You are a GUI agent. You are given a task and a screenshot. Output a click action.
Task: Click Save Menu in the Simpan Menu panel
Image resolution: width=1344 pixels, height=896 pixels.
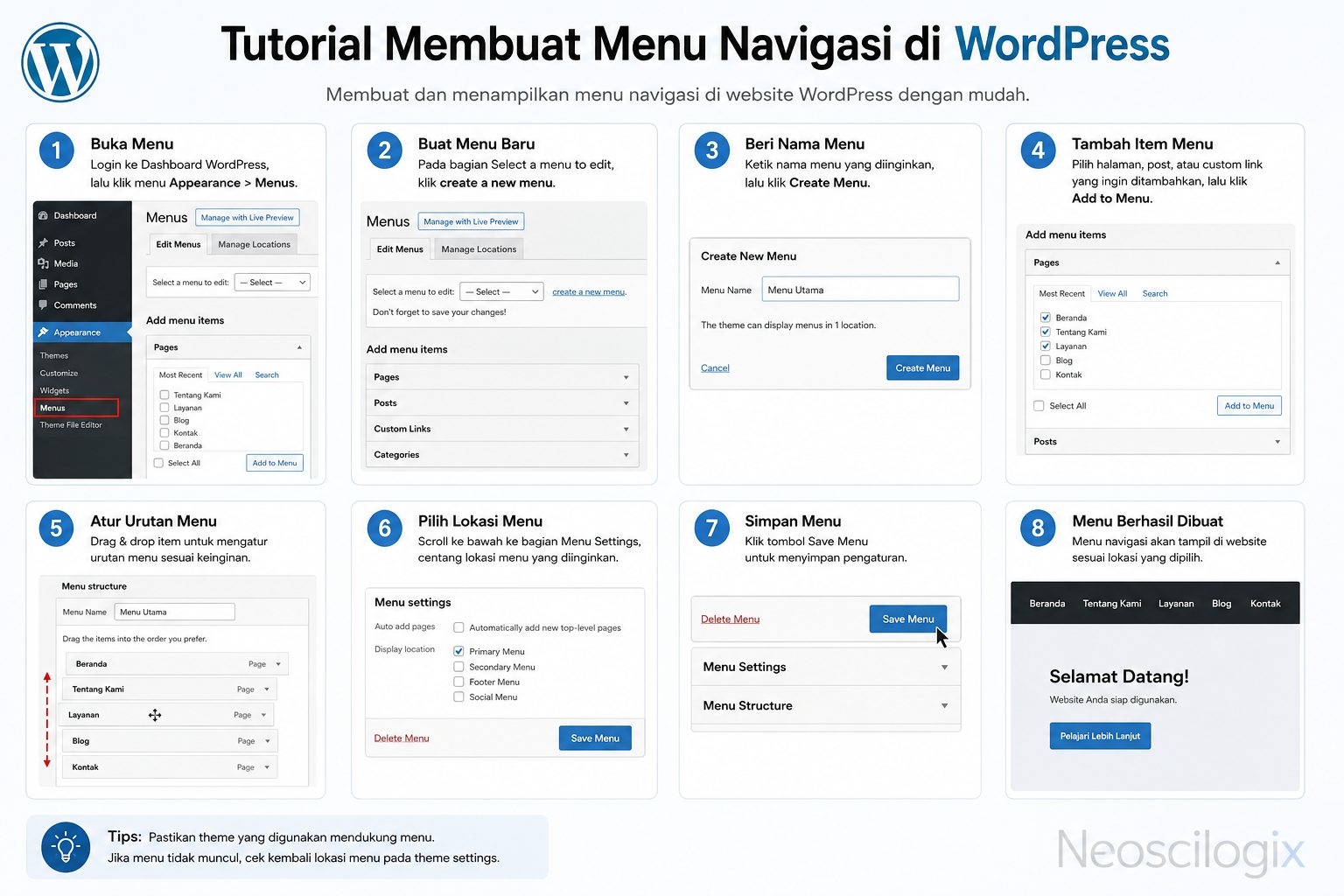coord(907,619)
